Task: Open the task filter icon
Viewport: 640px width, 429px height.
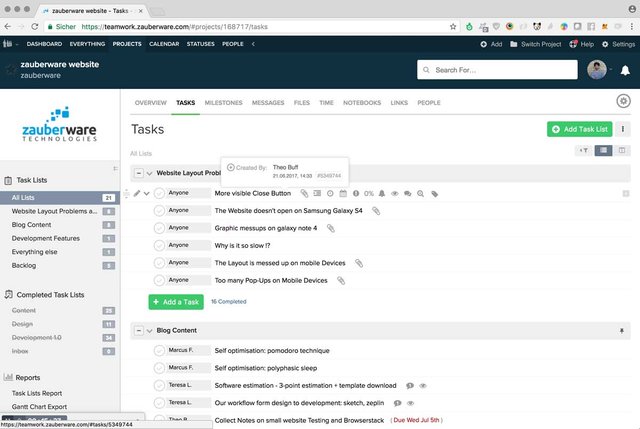Action: pyautogui.click(x=584, y=151)
